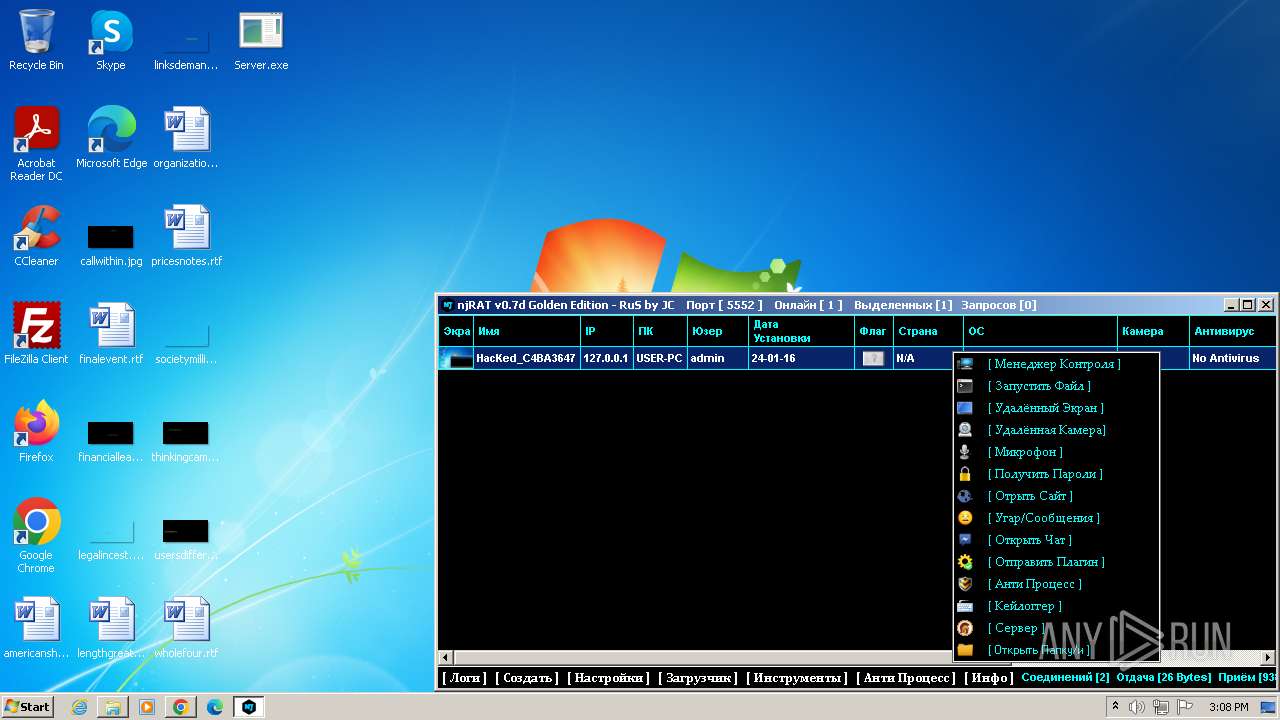
Task: Click the monitor icon beside Менеджер Контроля
Action: [x=965, y=364]
